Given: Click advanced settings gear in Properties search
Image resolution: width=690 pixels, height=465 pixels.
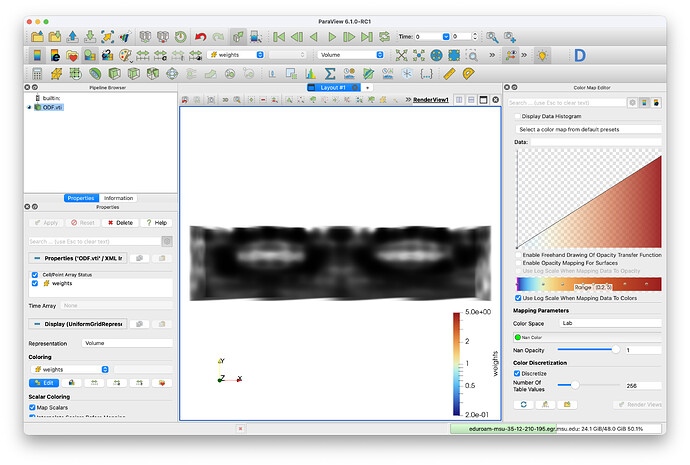Looking at the screenshot, I should tap(167, 241).
